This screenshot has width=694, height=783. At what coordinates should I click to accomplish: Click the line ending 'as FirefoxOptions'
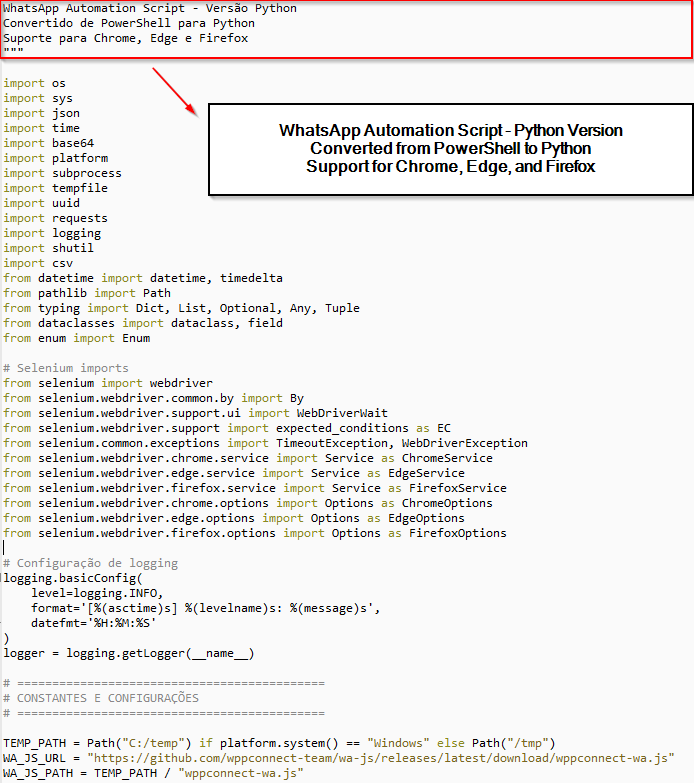coord(255,533)
